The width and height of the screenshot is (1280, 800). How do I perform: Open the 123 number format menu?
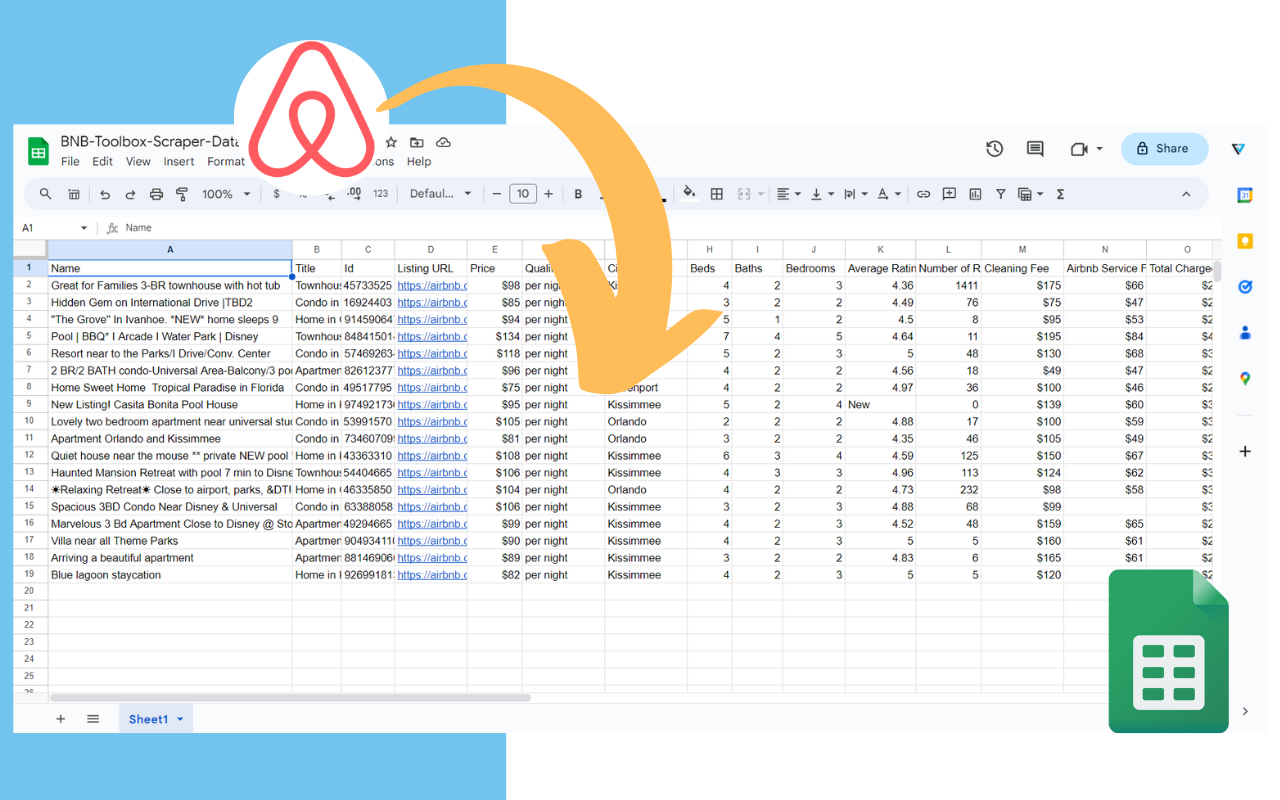[x=380, y=194]
